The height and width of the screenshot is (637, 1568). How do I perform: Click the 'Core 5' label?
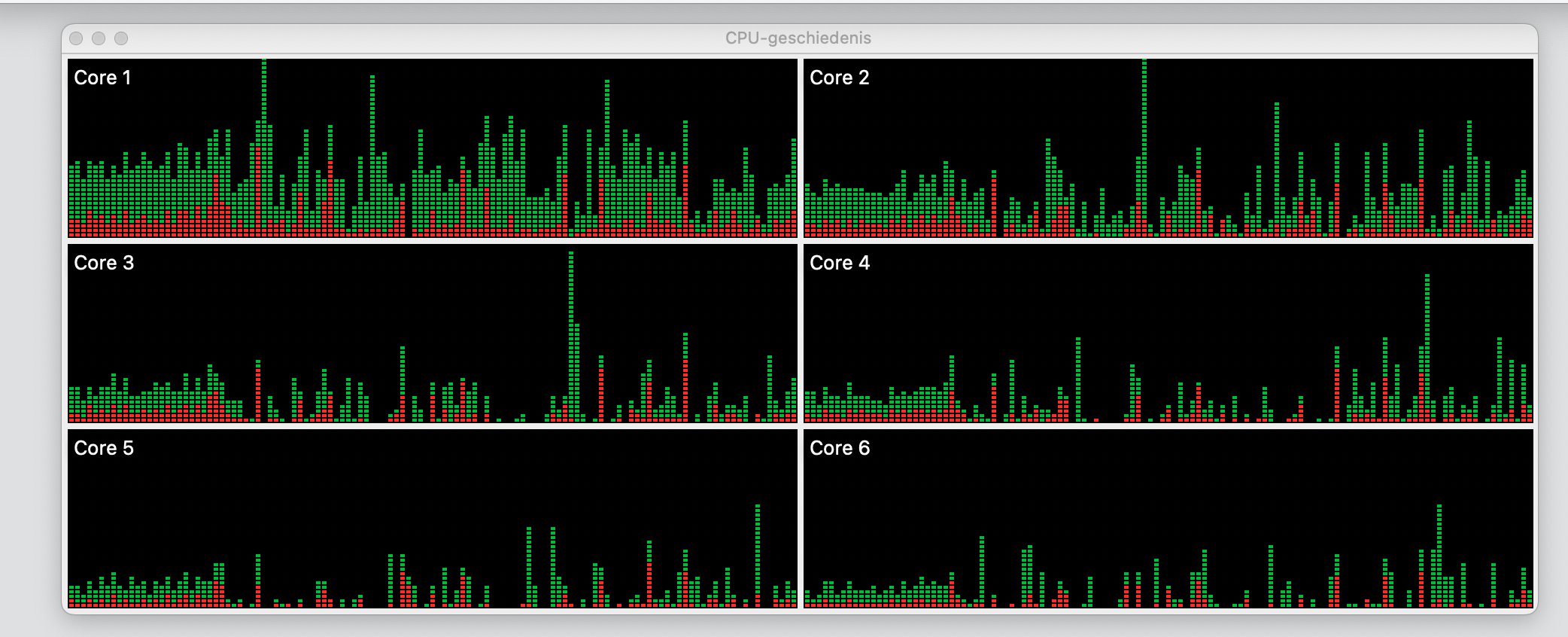coord(104,448)
